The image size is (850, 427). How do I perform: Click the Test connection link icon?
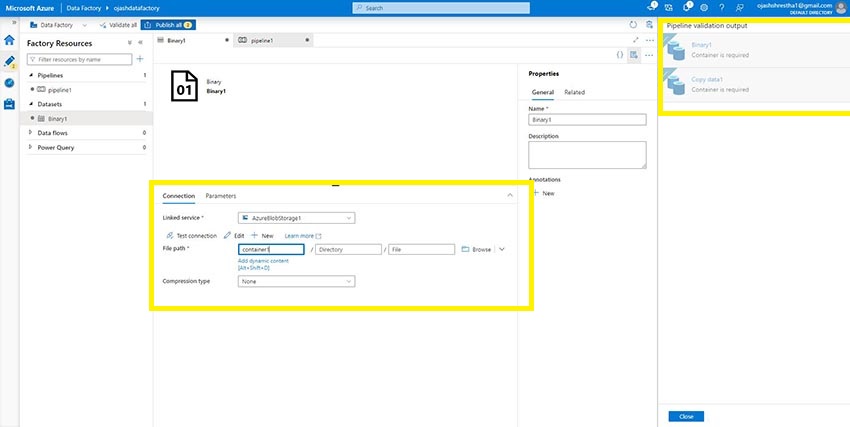(x=170, y=236)
